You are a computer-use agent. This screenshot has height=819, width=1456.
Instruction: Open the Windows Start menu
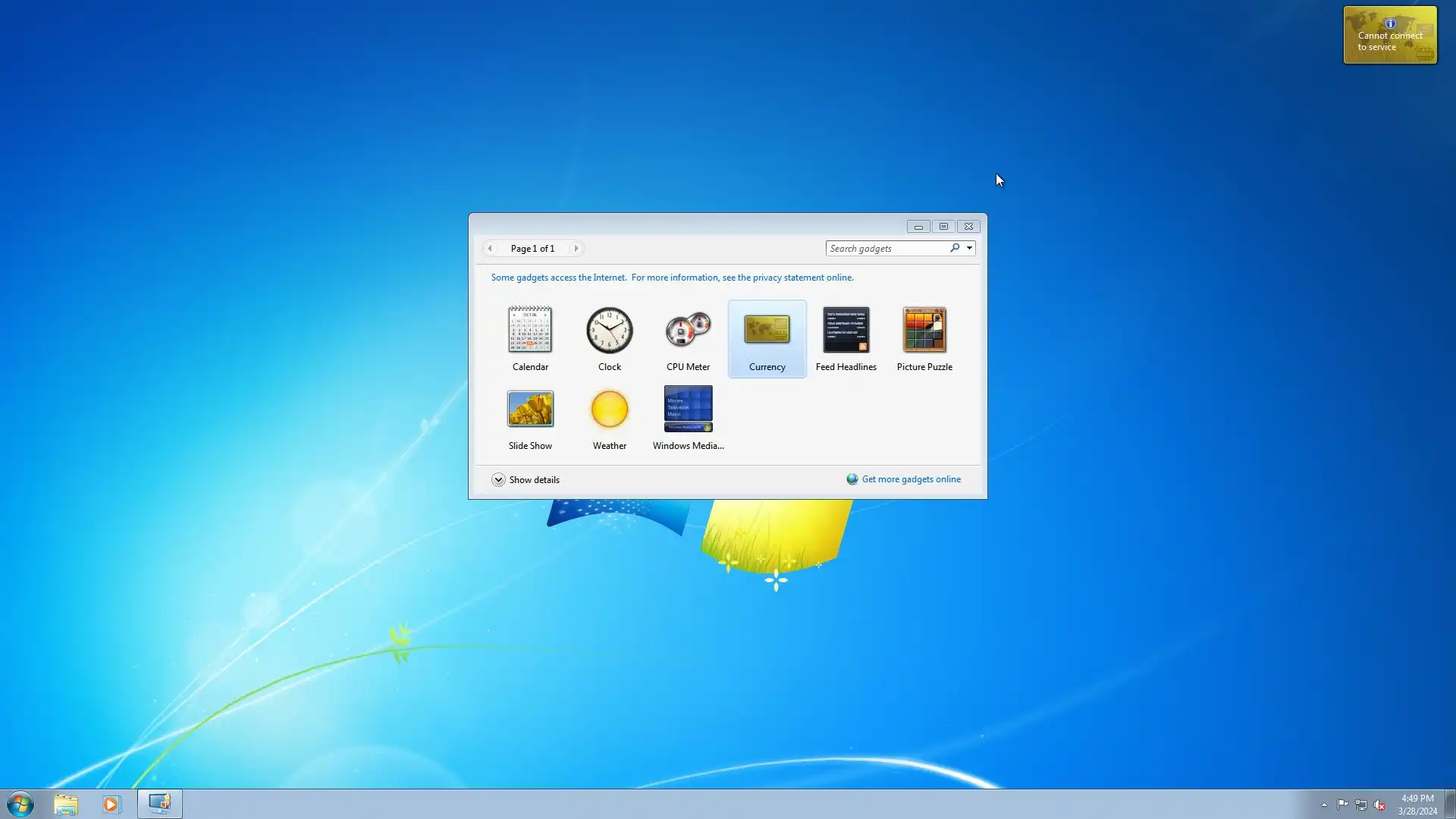tap(20, 804)
